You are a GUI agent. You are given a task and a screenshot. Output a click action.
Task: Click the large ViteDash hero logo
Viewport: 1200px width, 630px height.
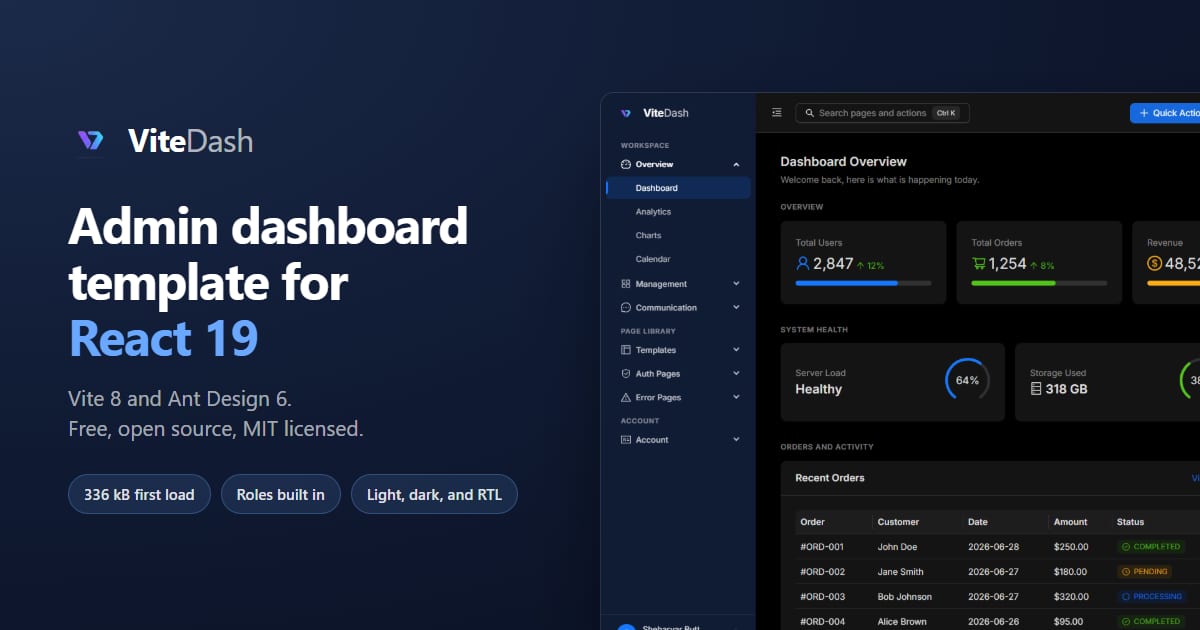pyautogui.click(x=91, y=141)
